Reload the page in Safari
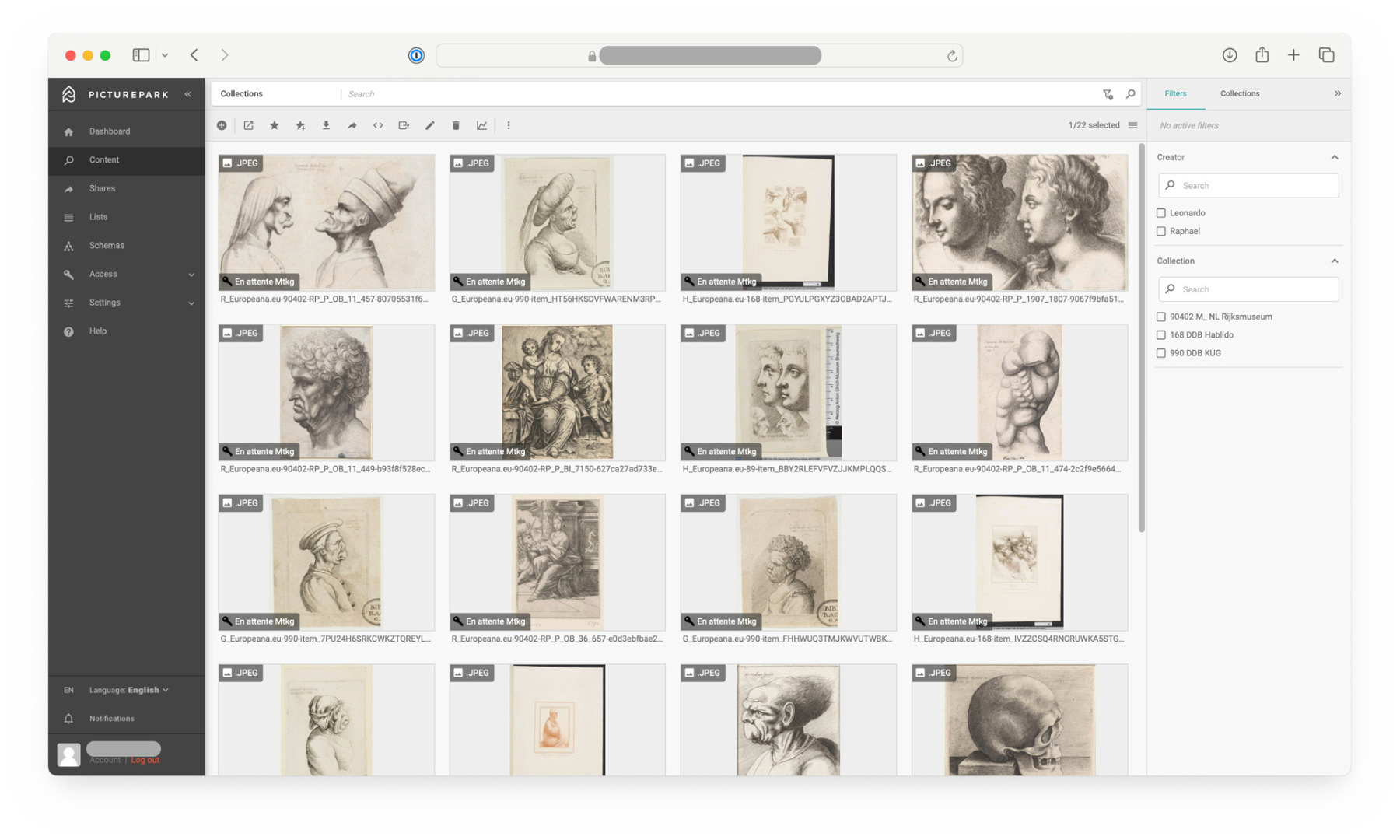This screenshot has height=840, width=1400. pyautogui.click(x=952, y=55)
